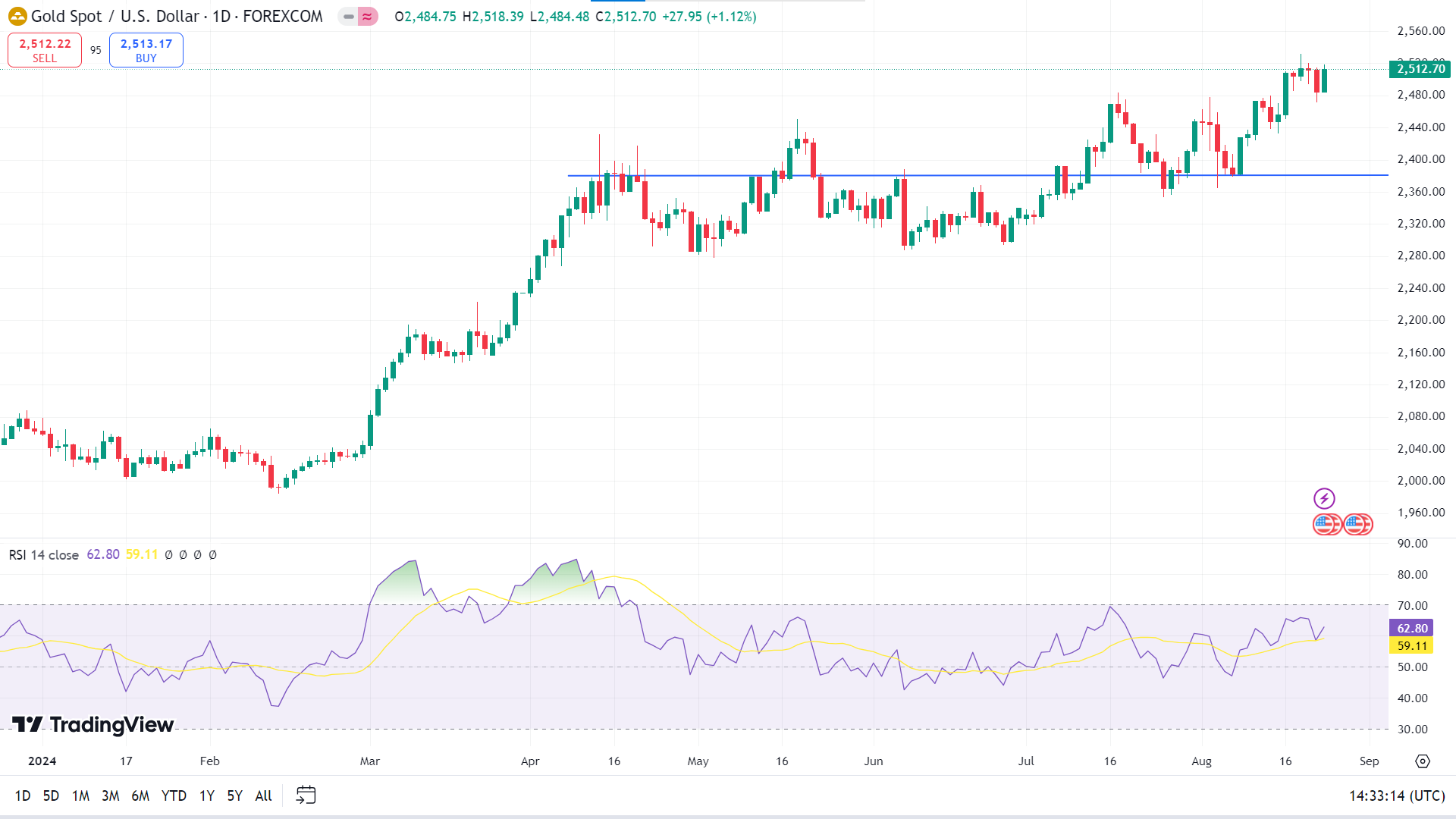
Task: Select the All time range
Action: pyautogui.click(x=263, y=795)
